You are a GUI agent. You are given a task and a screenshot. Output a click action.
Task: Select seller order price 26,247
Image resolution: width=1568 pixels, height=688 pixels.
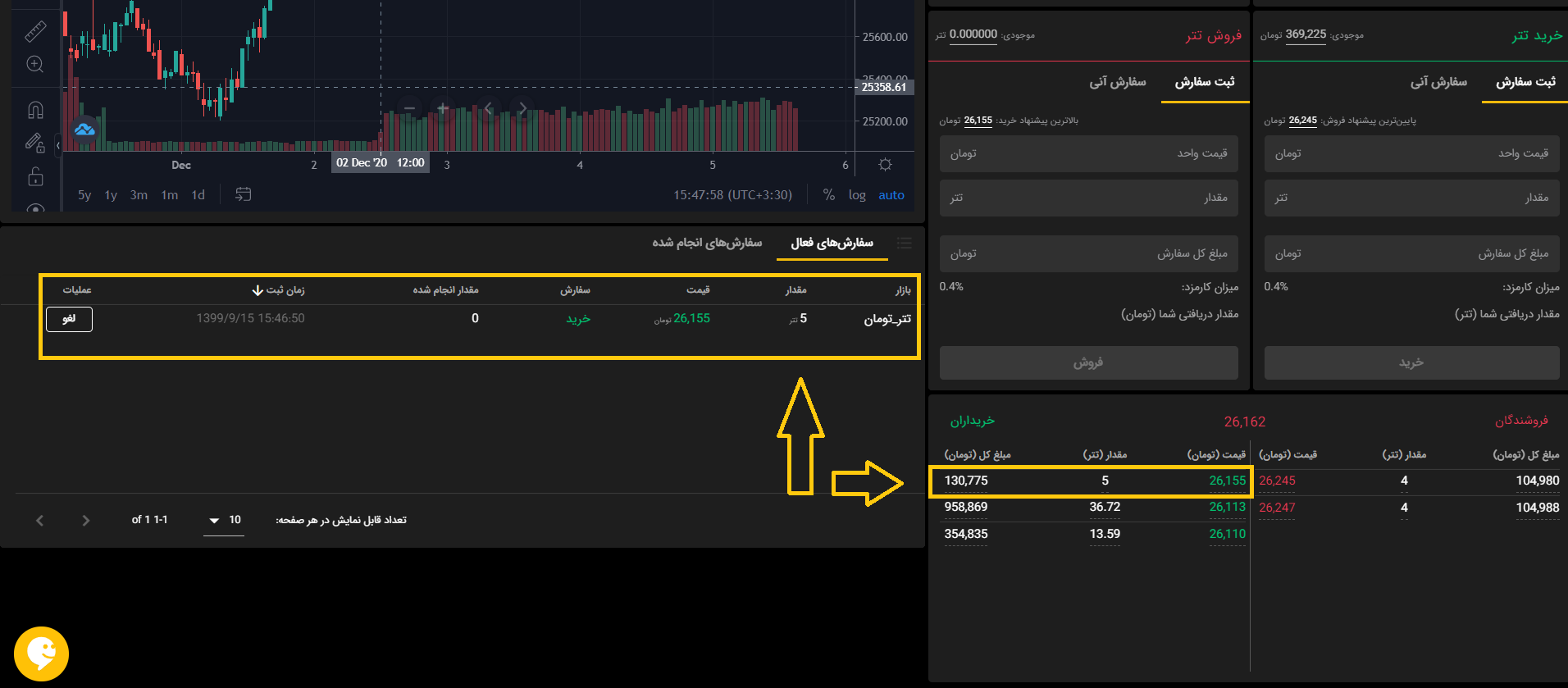click(x=1278, y=508)
